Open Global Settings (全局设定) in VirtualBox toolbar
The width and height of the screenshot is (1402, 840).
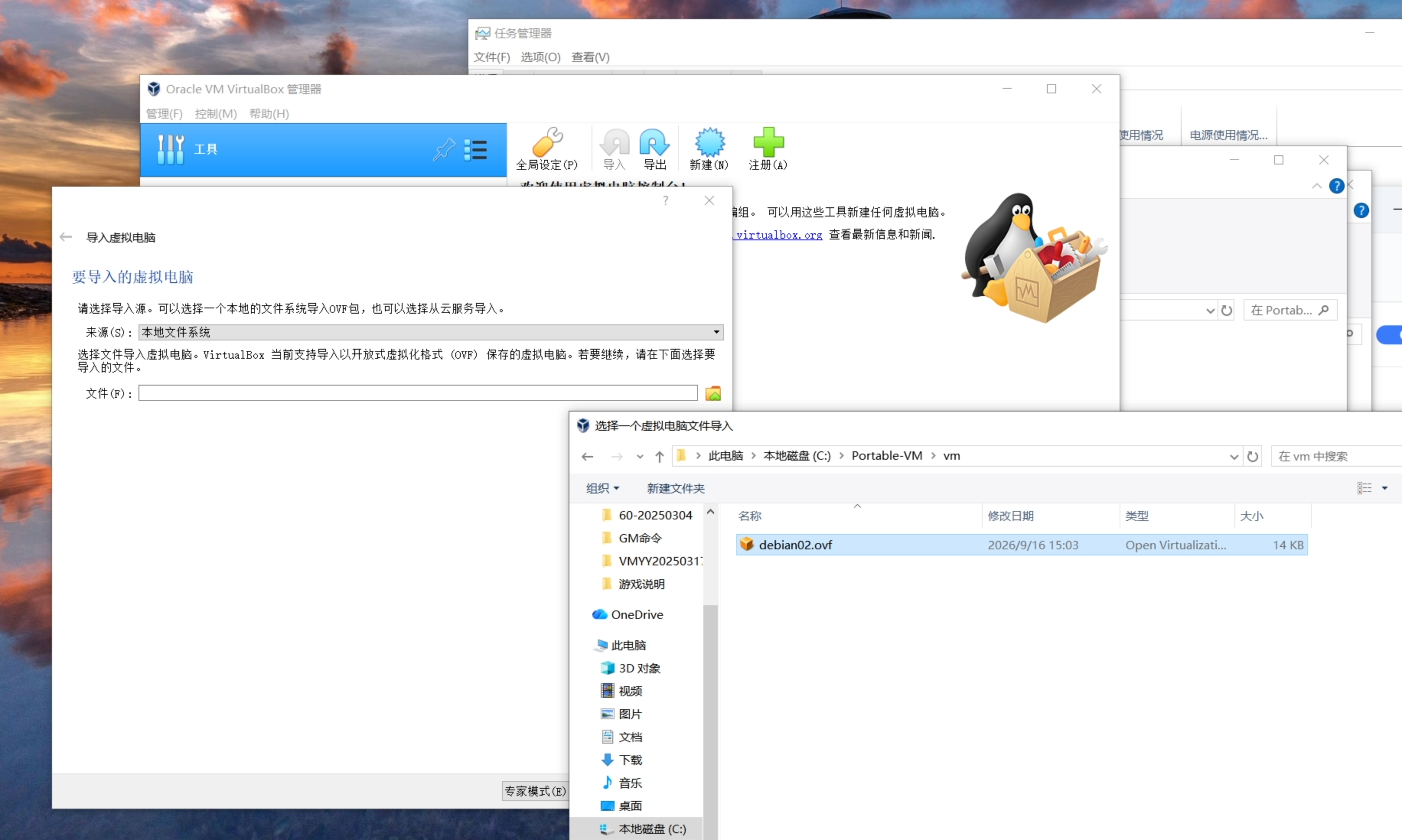point(546,149)
